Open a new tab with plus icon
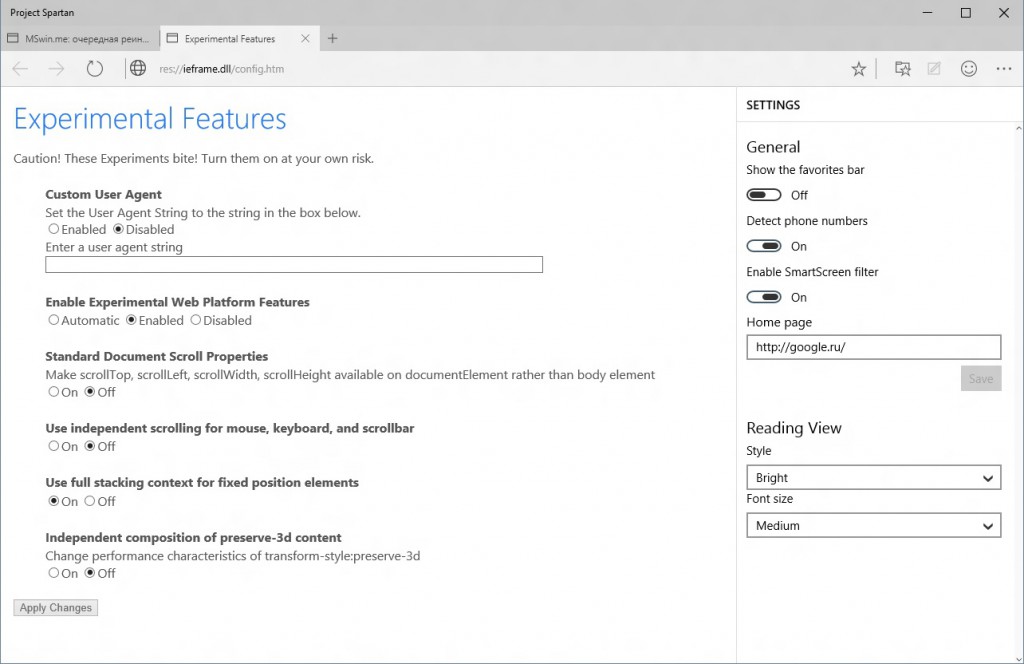 333,39
